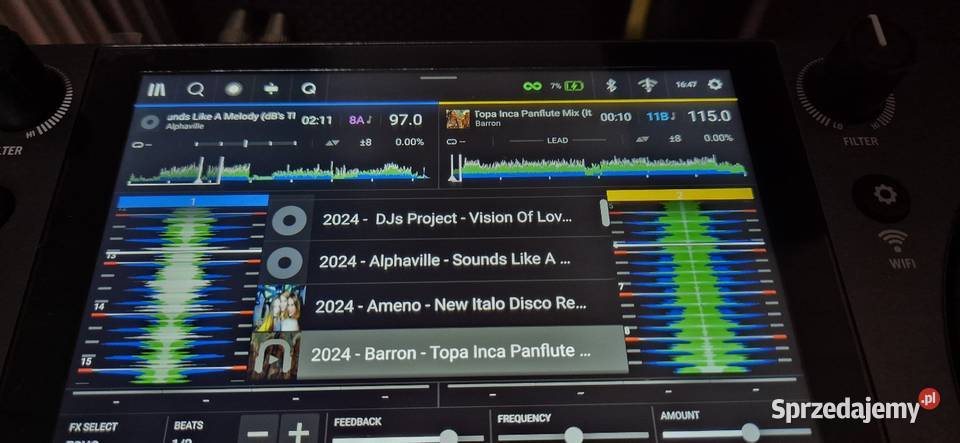
Task: Tap deck 2 pitch bend arrows icon
Action: point(642,139)
